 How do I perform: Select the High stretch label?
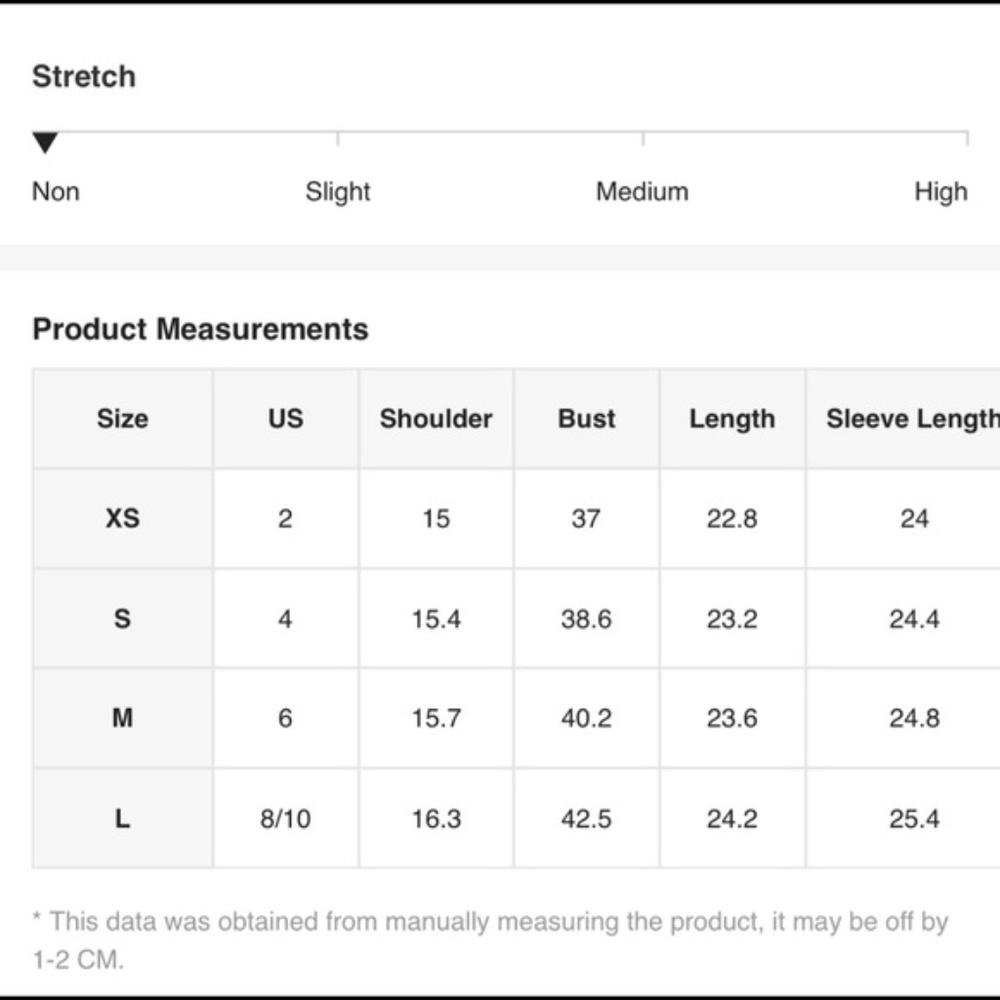pos(940,191)
